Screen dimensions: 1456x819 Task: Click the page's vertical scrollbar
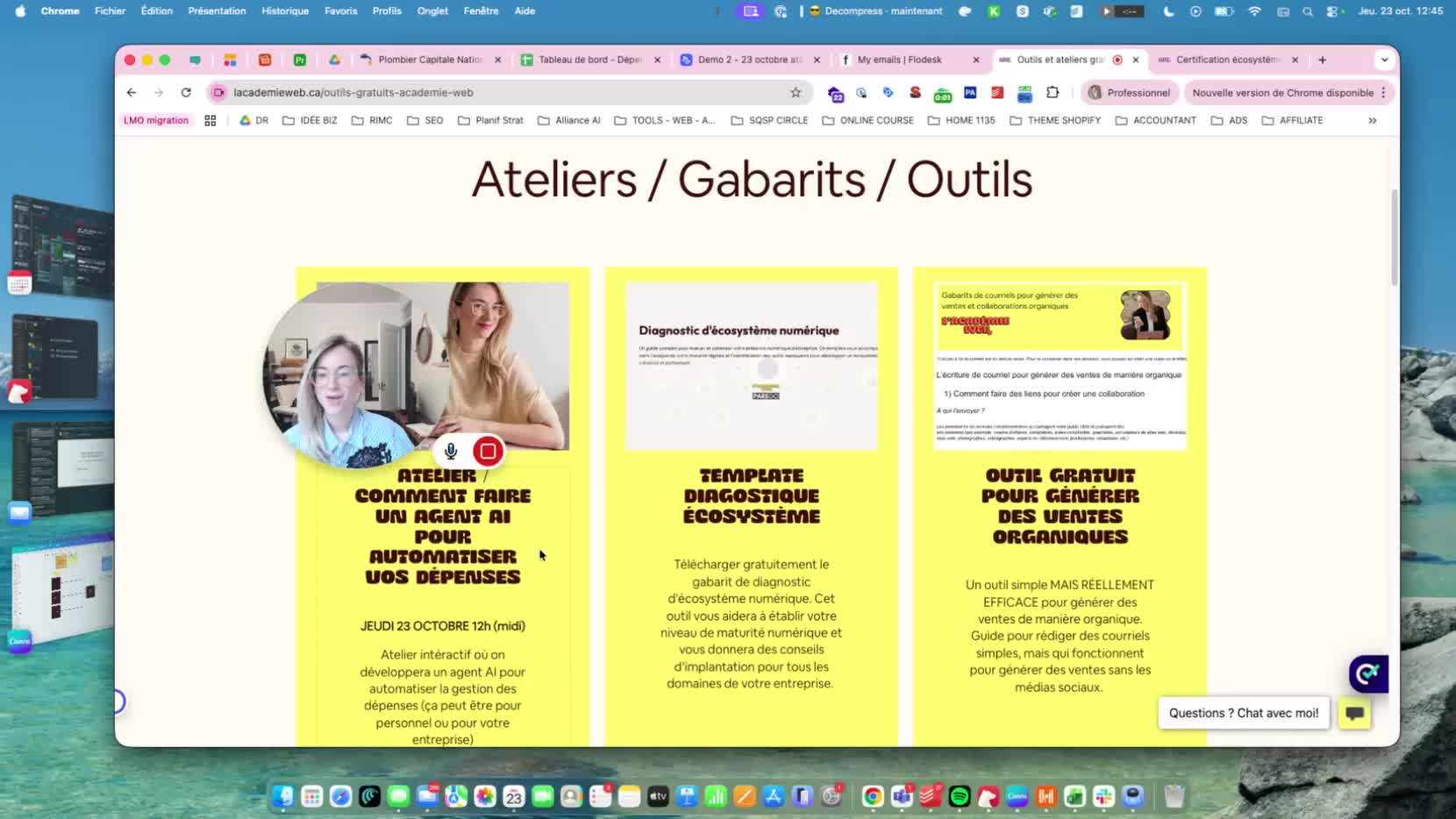[x=1395, y=237]
